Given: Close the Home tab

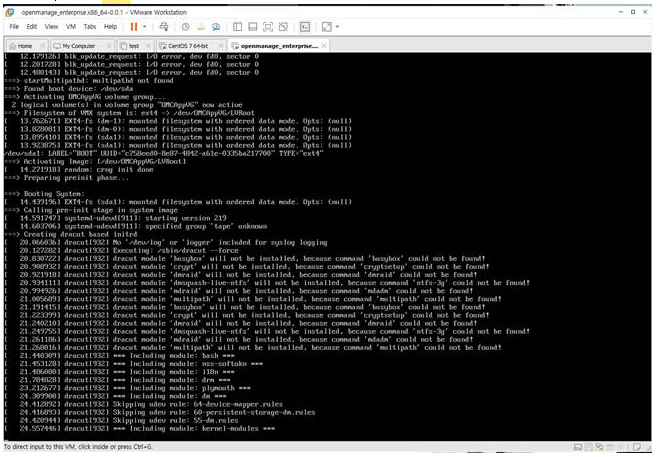Looking at the screenshot, I should [x=42, y=46].
